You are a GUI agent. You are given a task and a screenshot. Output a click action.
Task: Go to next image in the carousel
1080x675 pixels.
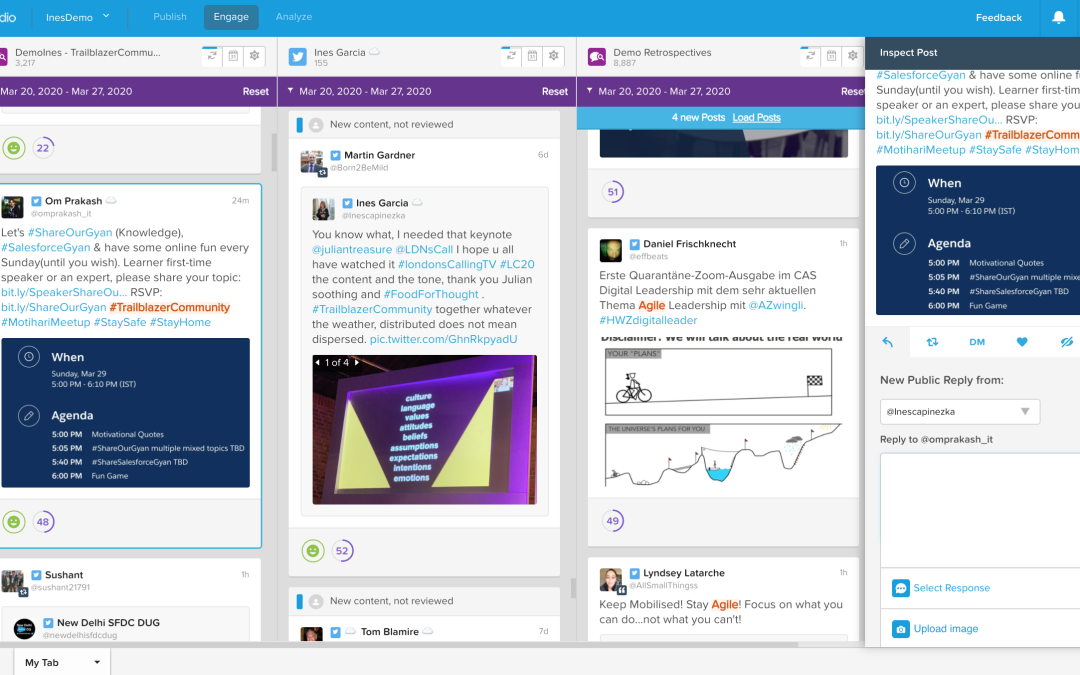(357, 362)
